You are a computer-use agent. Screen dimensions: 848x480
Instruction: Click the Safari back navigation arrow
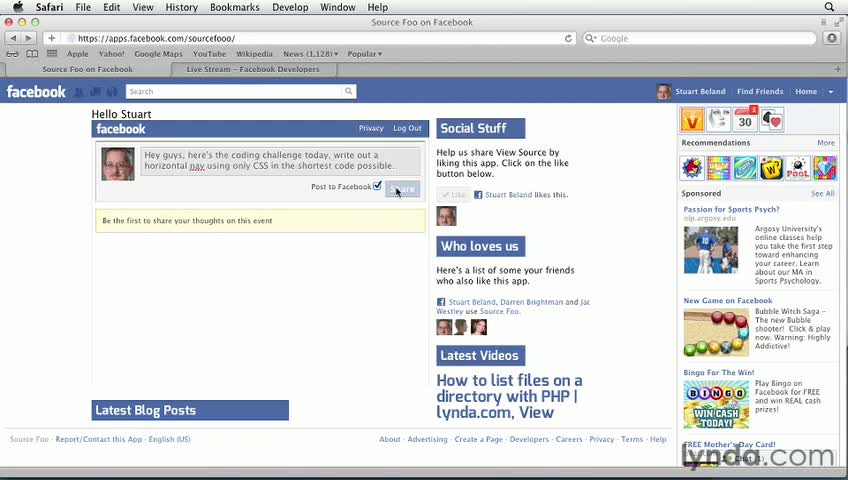coord(13,38)
